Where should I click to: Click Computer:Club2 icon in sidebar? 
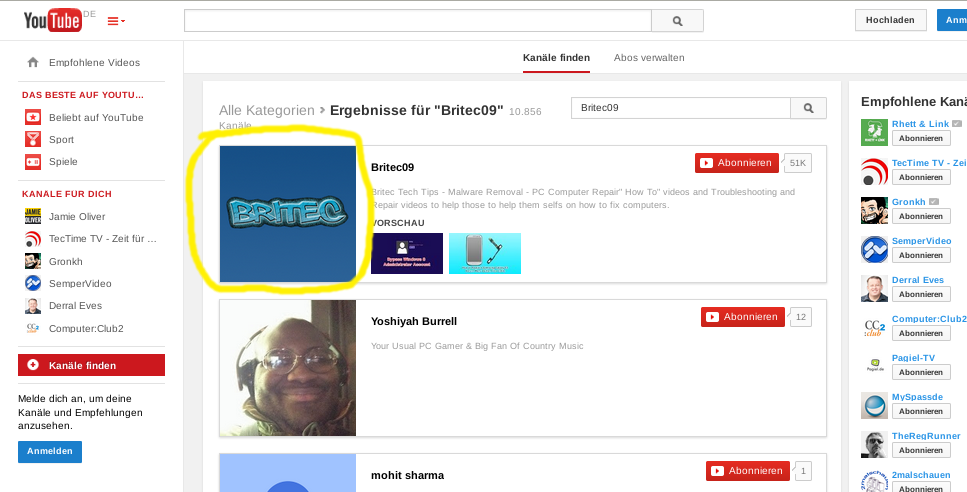pos(33,328)
